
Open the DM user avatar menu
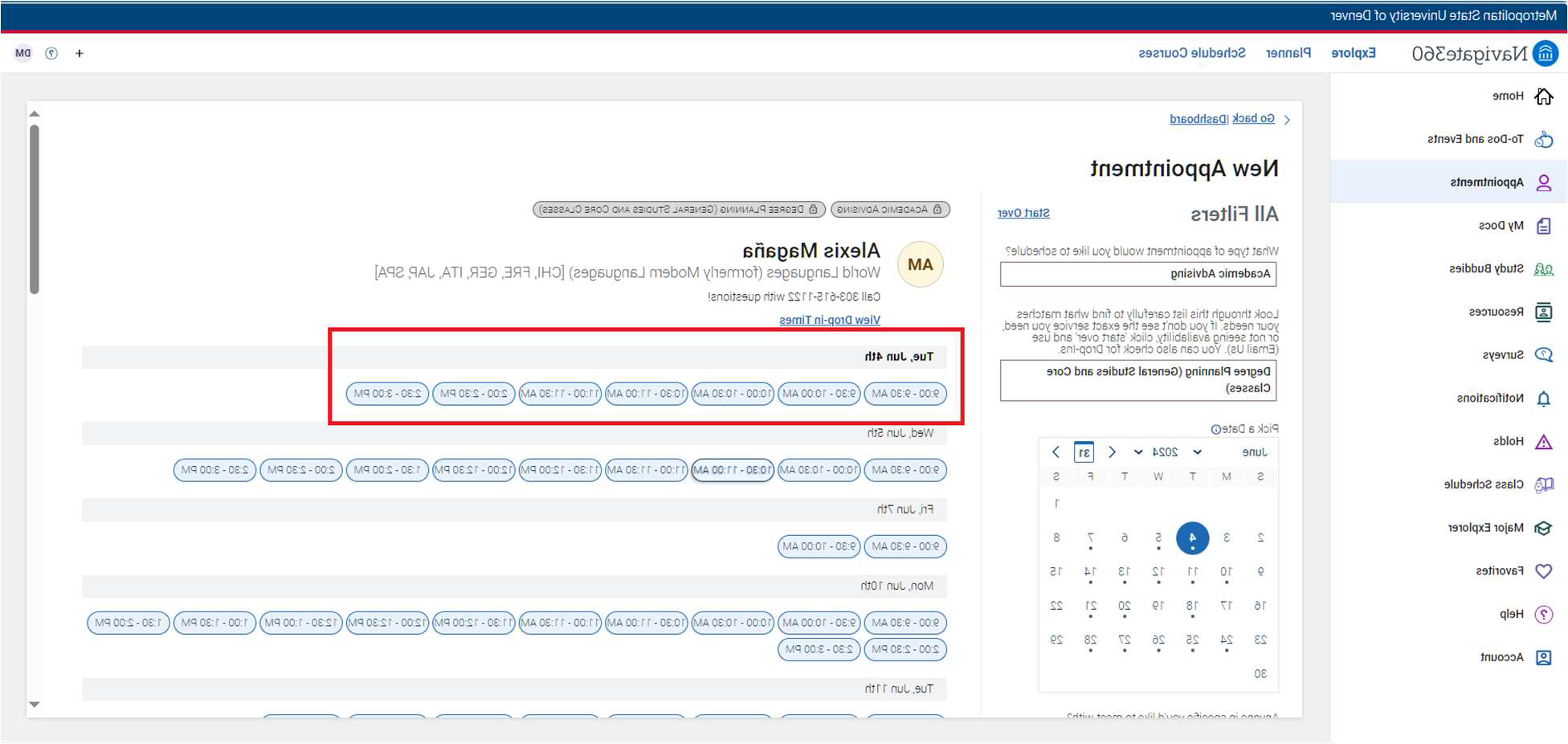tap(23, 54)
